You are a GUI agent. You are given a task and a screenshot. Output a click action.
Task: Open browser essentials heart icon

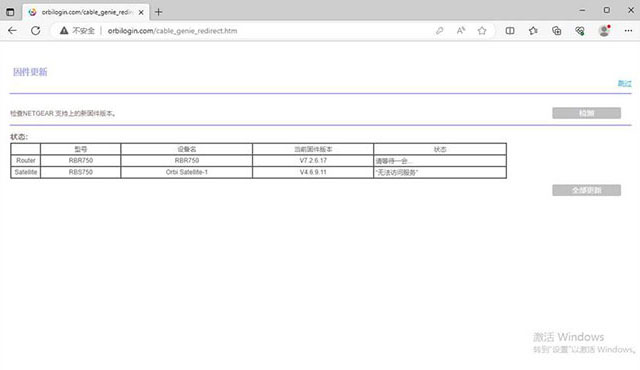[x=580, y=31]
